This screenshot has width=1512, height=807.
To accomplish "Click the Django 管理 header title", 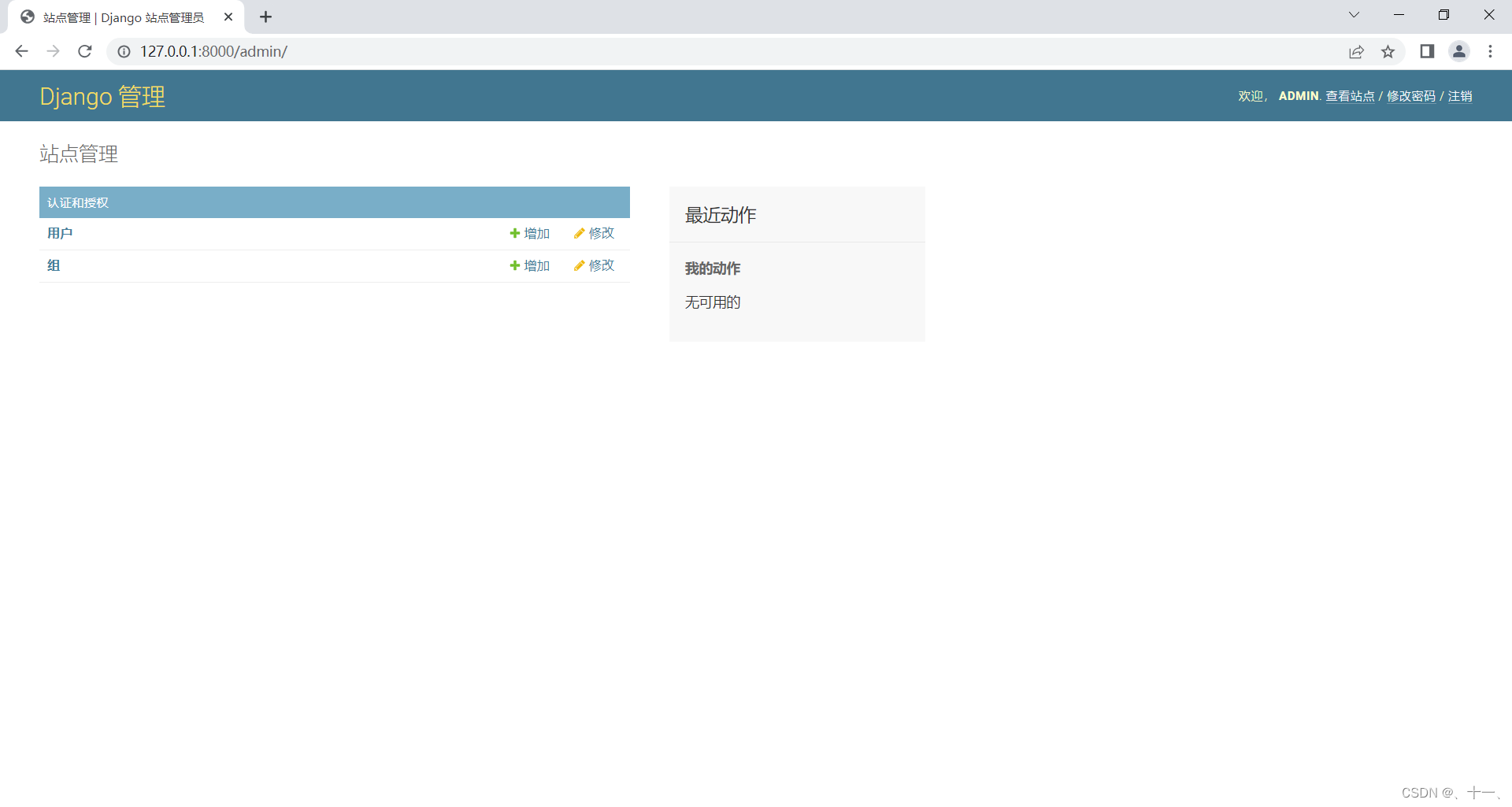I will (102, 97).
